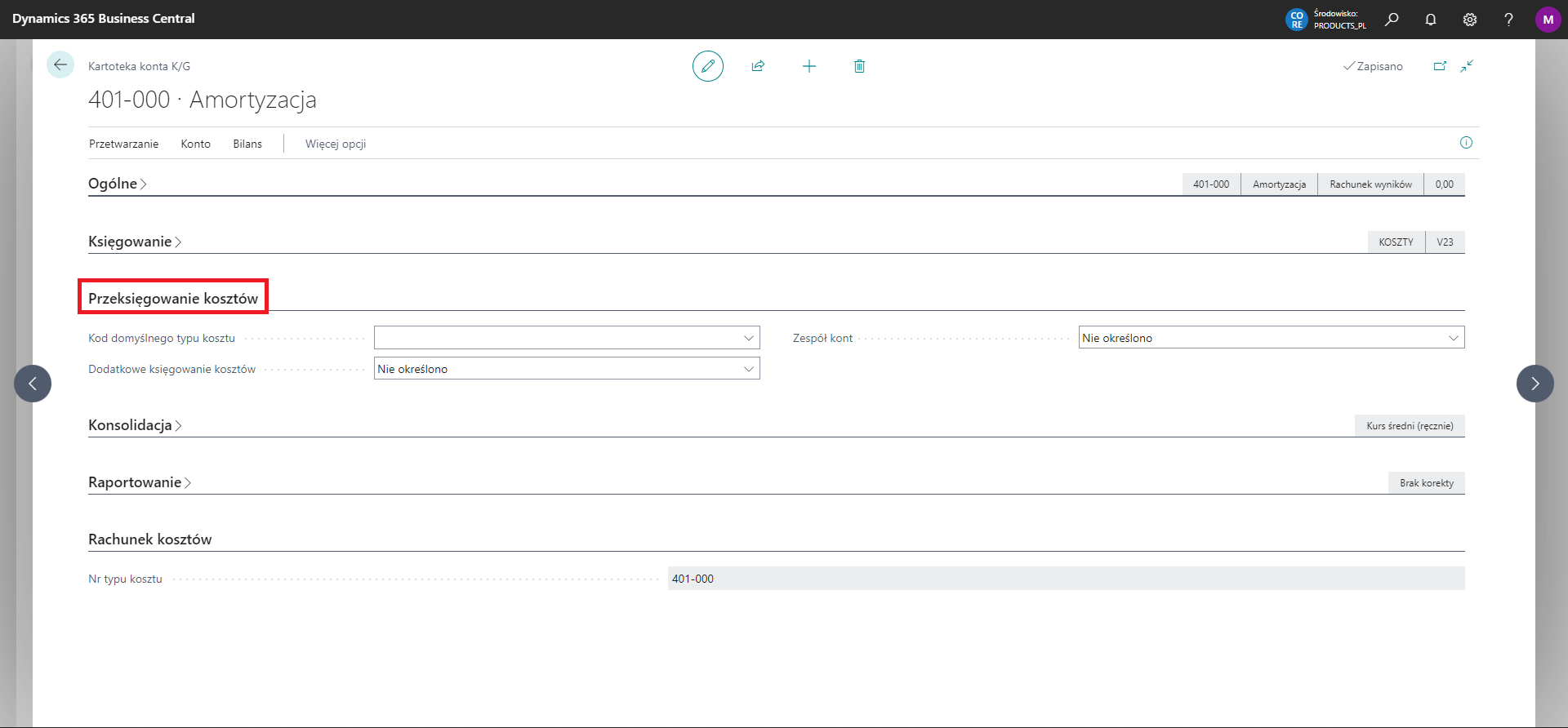Image resolution: width=1568 pixels, height=728 pixels.
Task: Open the search magnifier icon
Action: click(x=1392, y=20)
